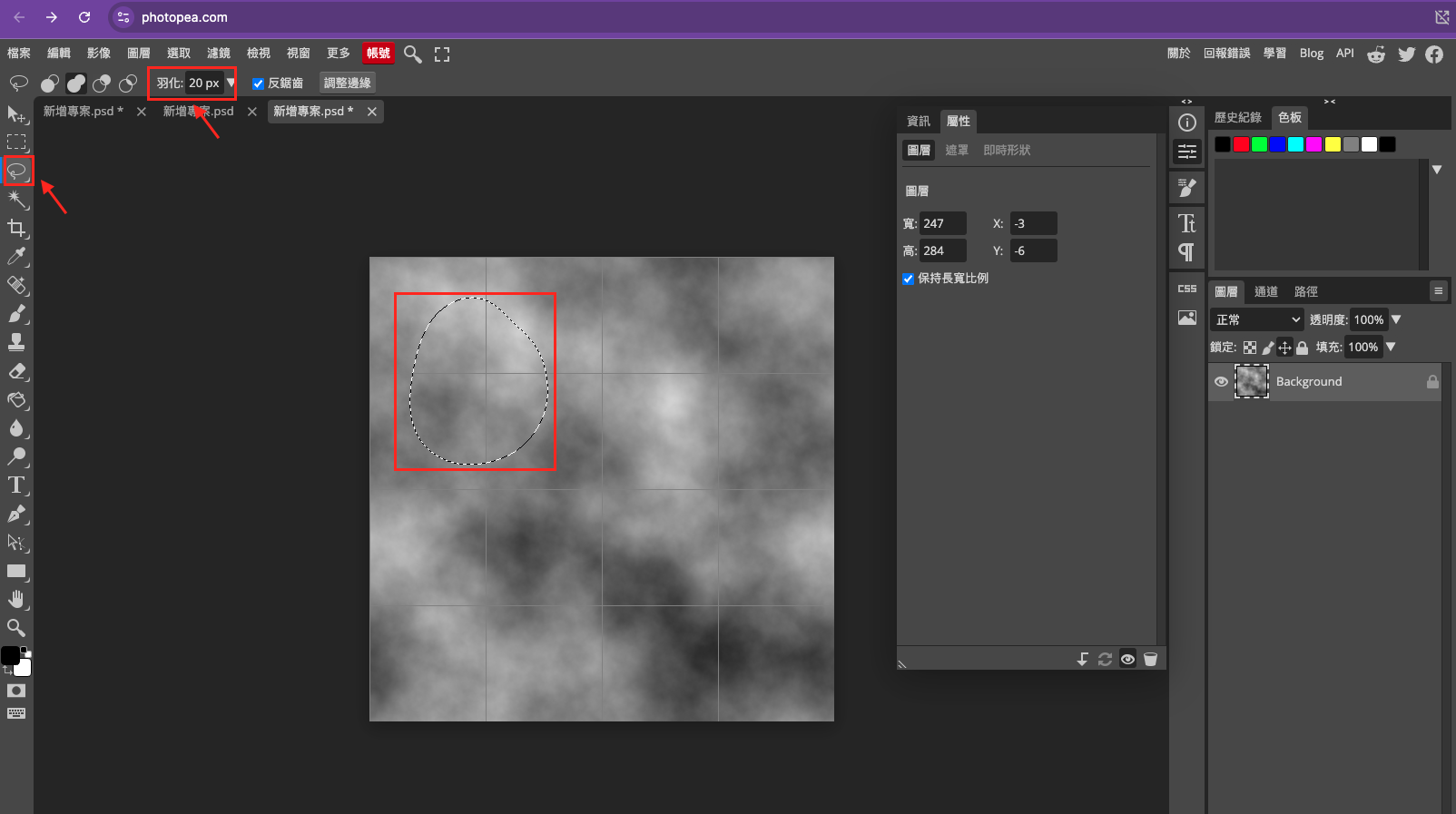Screen dimensions: 1456x814
Task: Select the Move tool
Action: (16, 113)
